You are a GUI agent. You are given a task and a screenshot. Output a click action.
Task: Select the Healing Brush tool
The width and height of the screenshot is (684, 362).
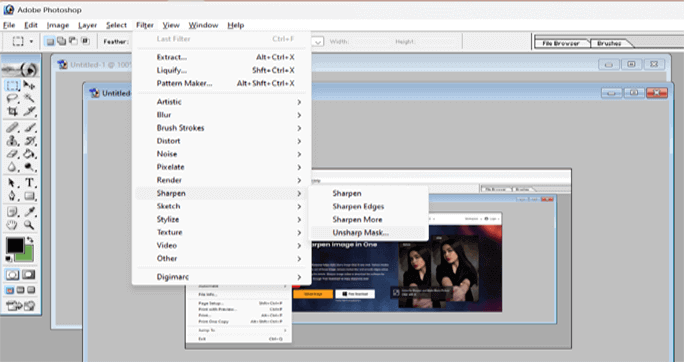(x=13, y=128)
